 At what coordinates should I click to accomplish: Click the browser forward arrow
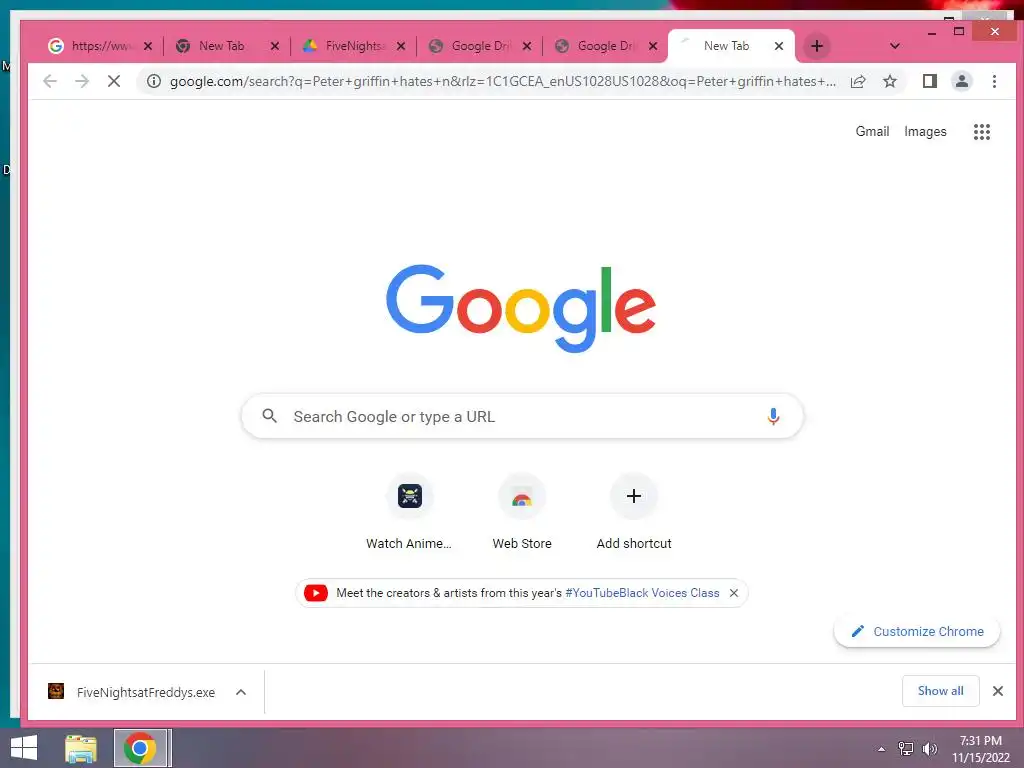82,81
